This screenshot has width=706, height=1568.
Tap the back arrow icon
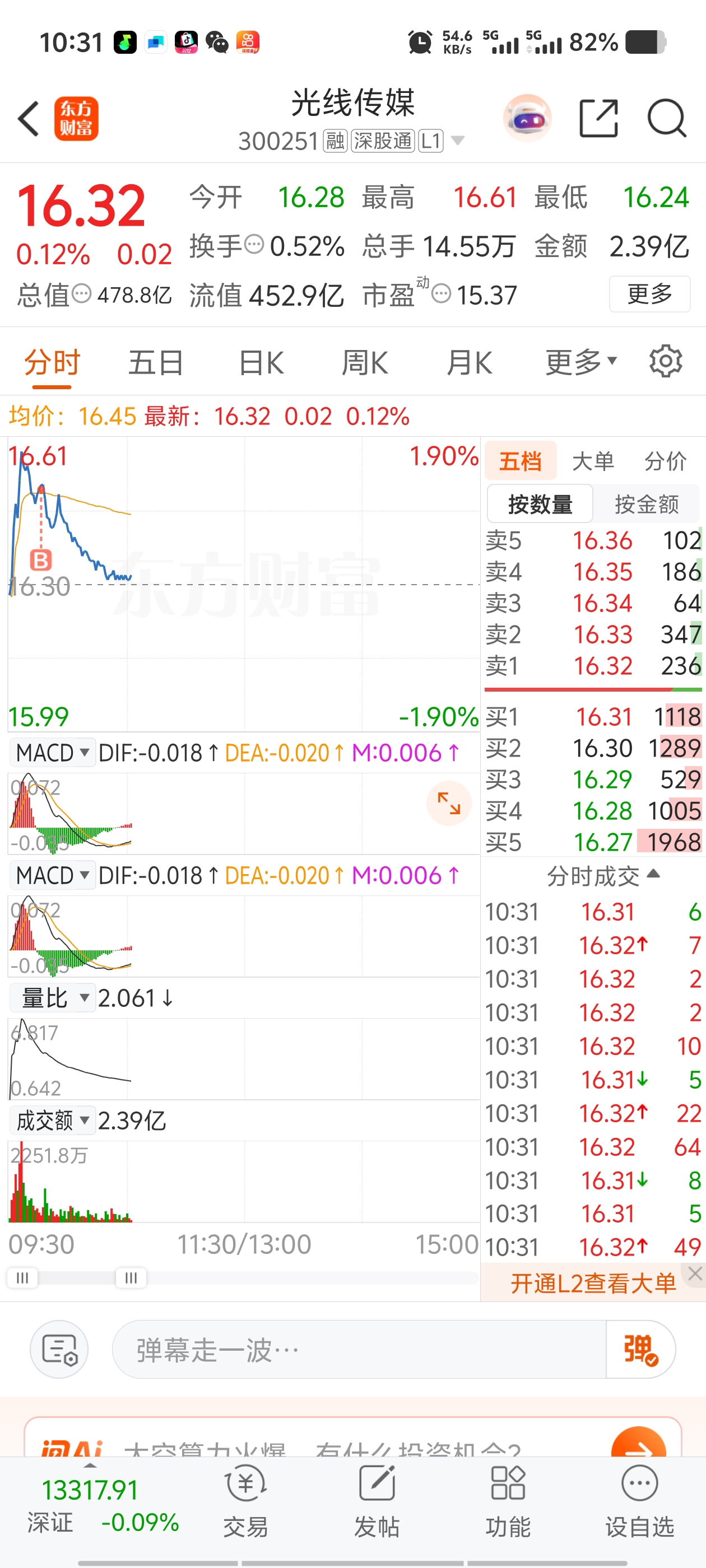[29, 118]
